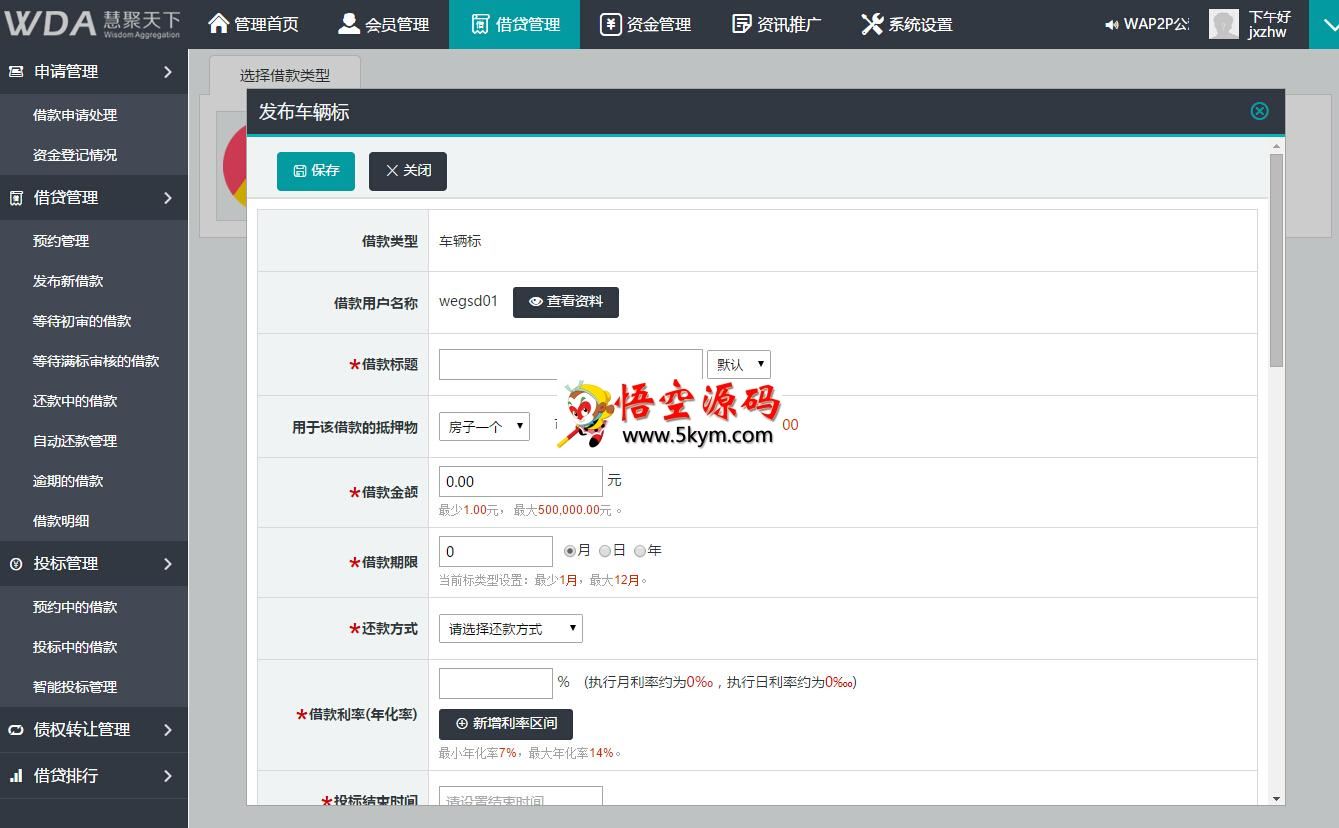This screenshot has width=1339, height=828.
Task: Open 预约管理 sidebar link
Action: click(61, 241)
